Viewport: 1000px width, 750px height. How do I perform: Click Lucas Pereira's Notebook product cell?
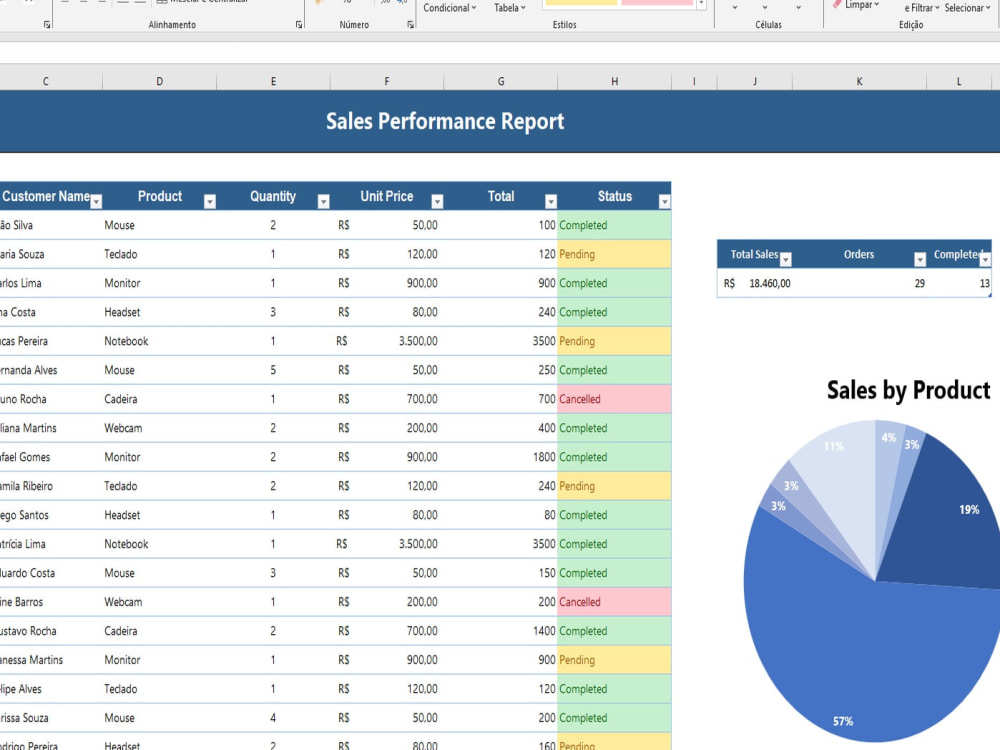click(159, 341)
